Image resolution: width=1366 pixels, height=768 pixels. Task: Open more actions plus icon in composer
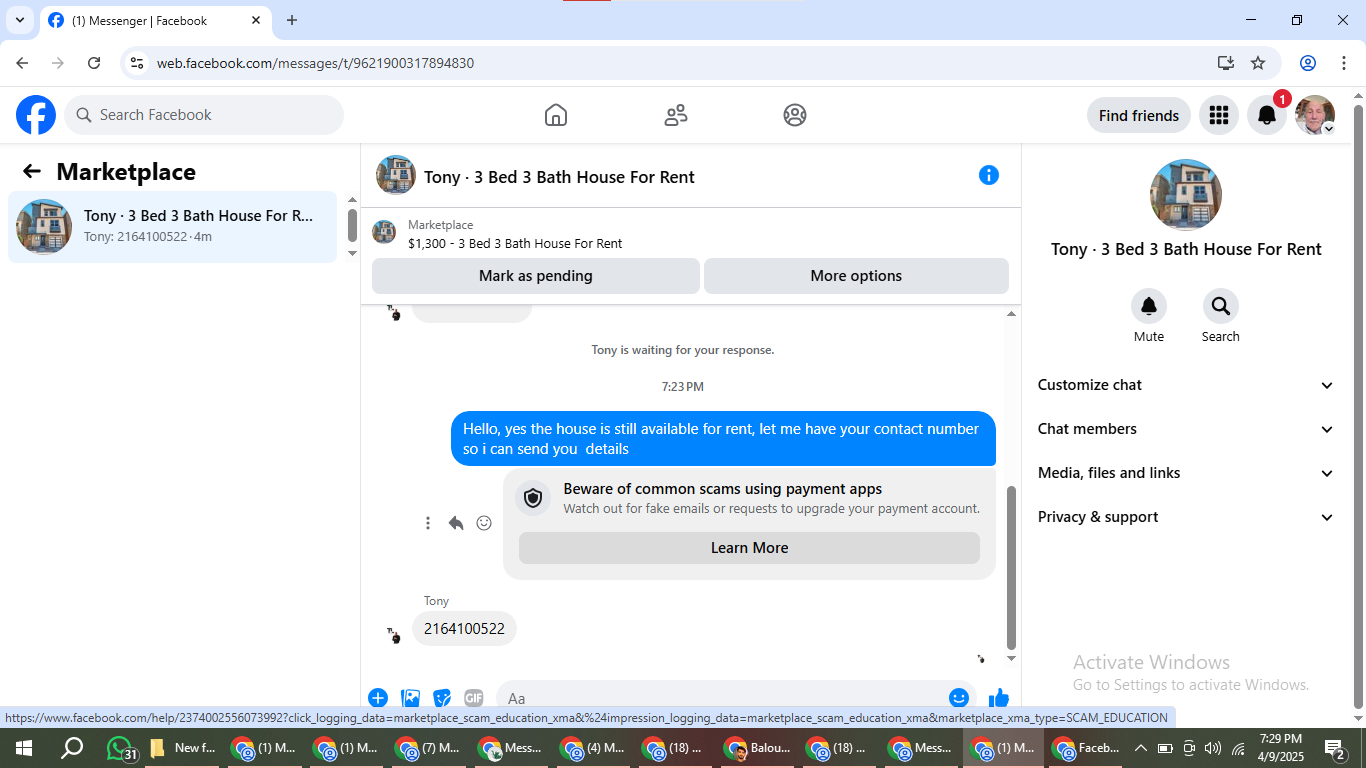coord(378,698)
